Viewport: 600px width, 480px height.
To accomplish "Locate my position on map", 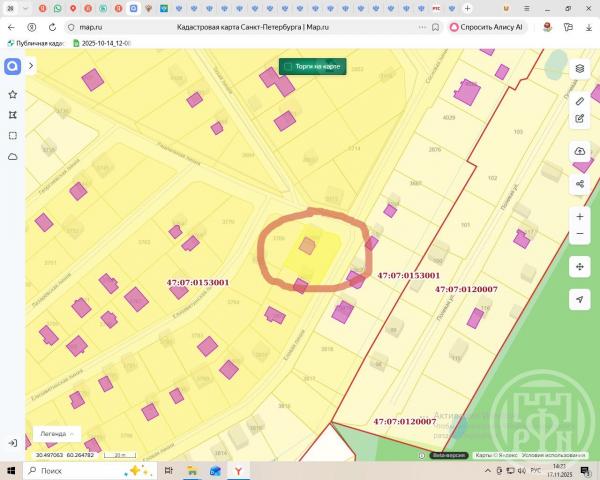I will pyautogui.click(x=580, y=299).
